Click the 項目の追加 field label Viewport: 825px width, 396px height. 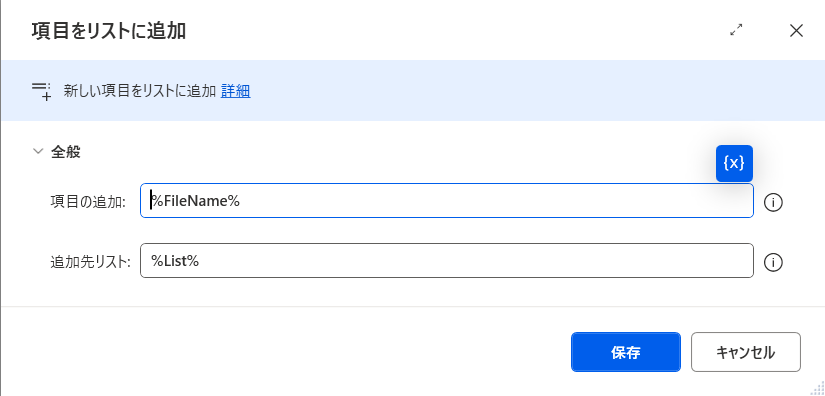88,201
